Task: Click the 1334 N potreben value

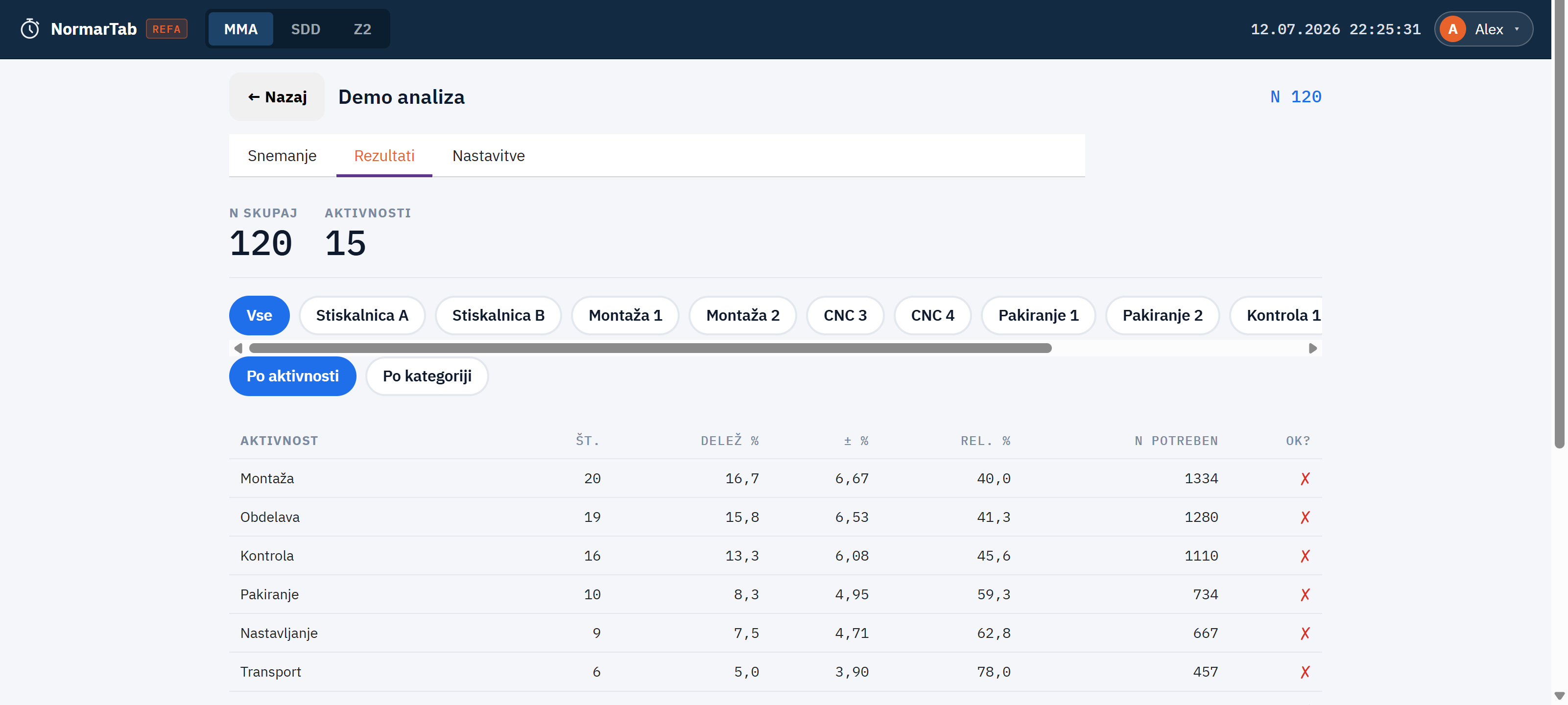Action: pos(1201,478)
